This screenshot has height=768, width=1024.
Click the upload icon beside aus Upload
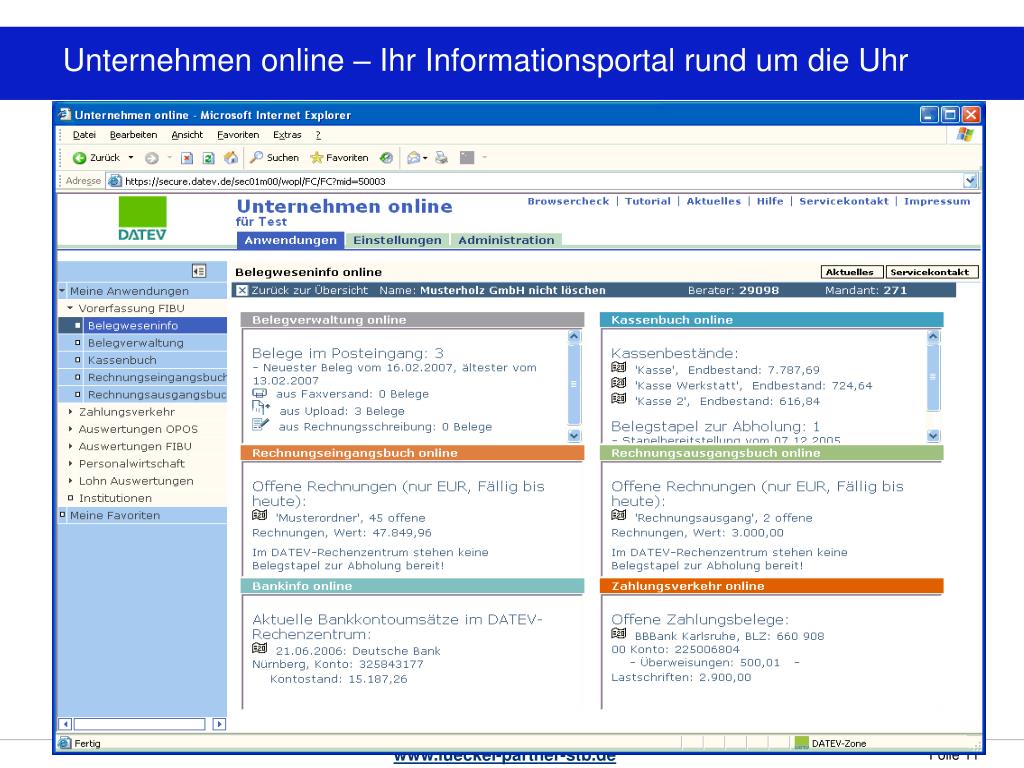pos(261,408)
